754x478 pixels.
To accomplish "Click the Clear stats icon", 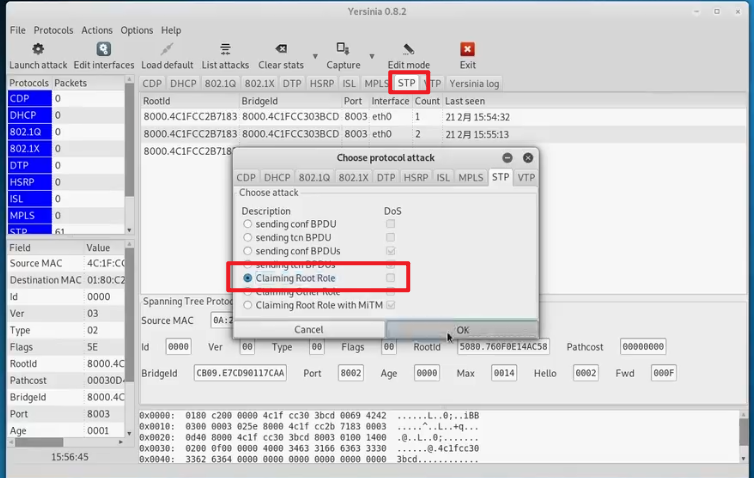I will click(x=281, y=49).
